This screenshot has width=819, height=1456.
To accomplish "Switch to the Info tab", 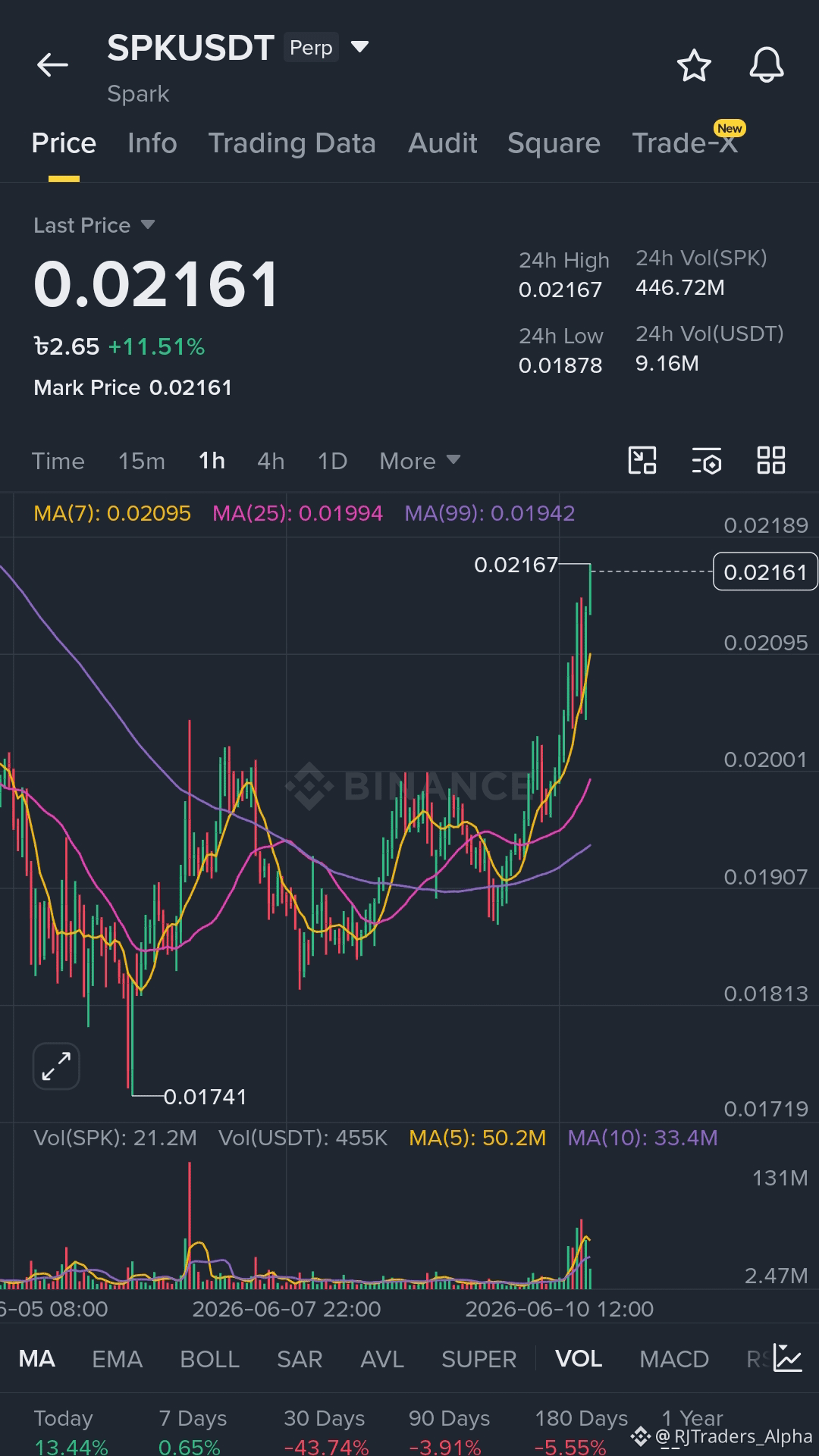I will (152, 143).
